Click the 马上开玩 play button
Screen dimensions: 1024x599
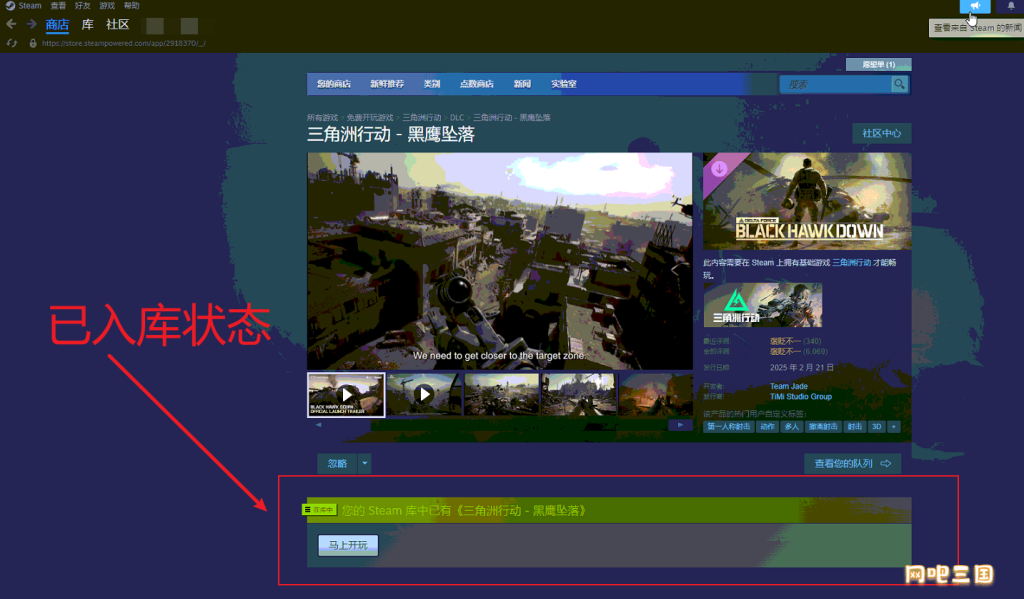[348, 545]
